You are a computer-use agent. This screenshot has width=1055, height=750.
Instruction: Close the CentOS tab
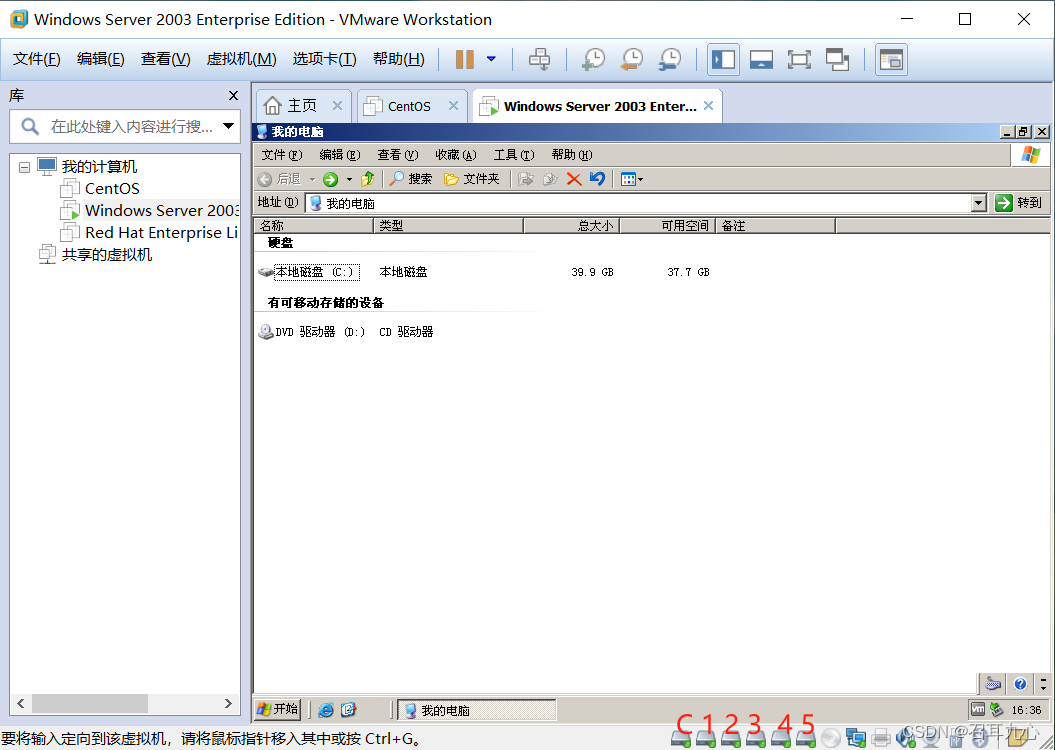coord(453,106)
